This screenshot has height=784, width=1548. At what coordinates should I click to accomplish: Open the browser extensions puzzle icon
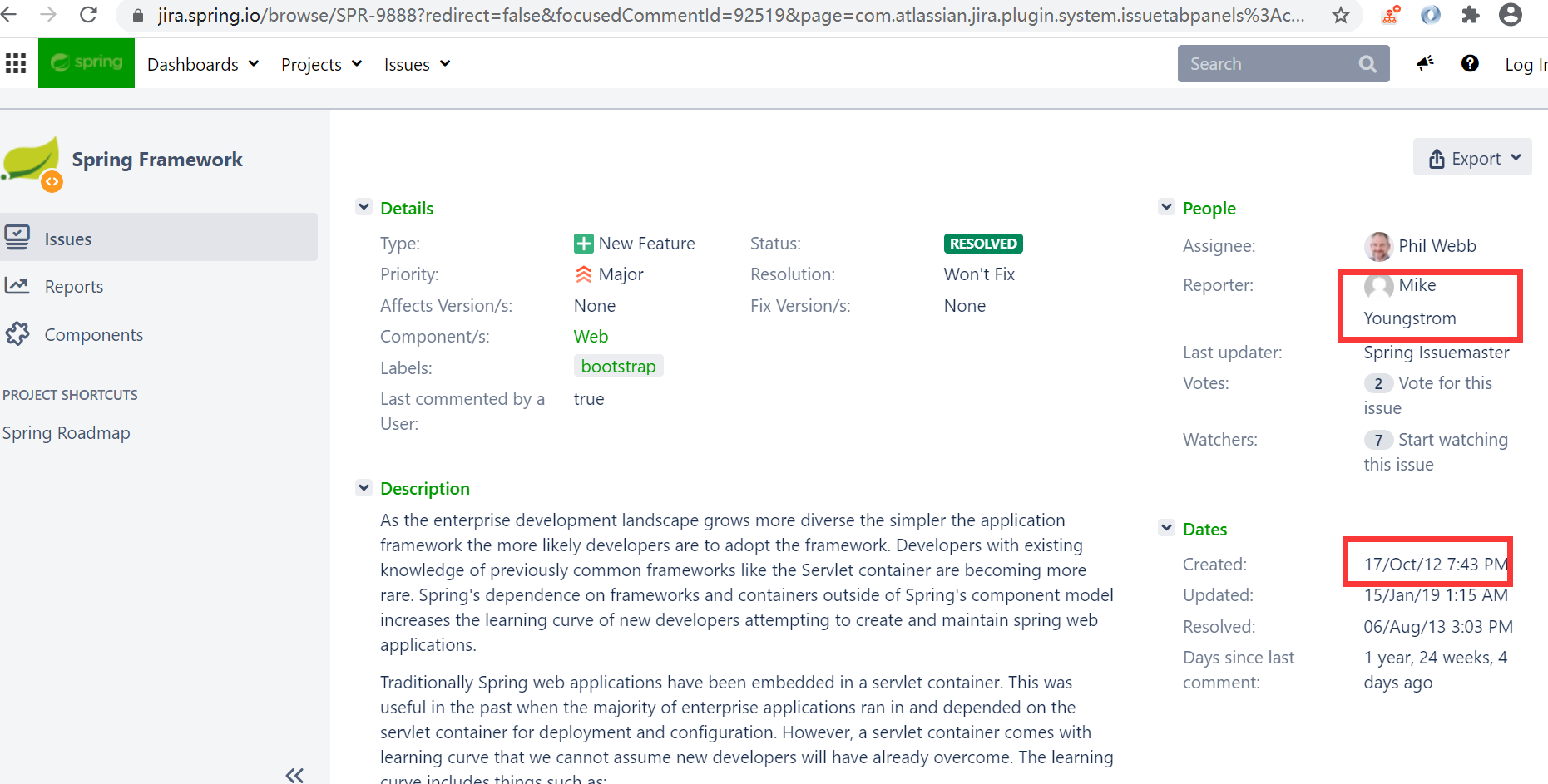tap(1471, 15)
